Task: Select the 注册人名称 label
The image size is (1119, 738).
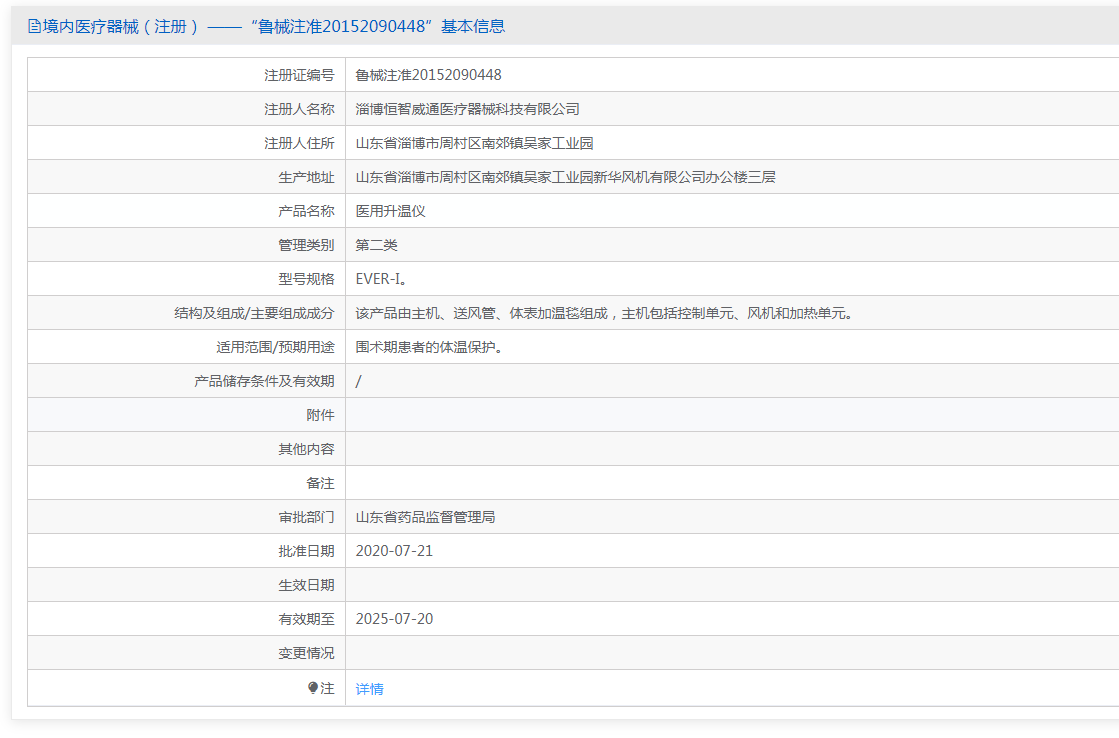Action: click(299, 109)
